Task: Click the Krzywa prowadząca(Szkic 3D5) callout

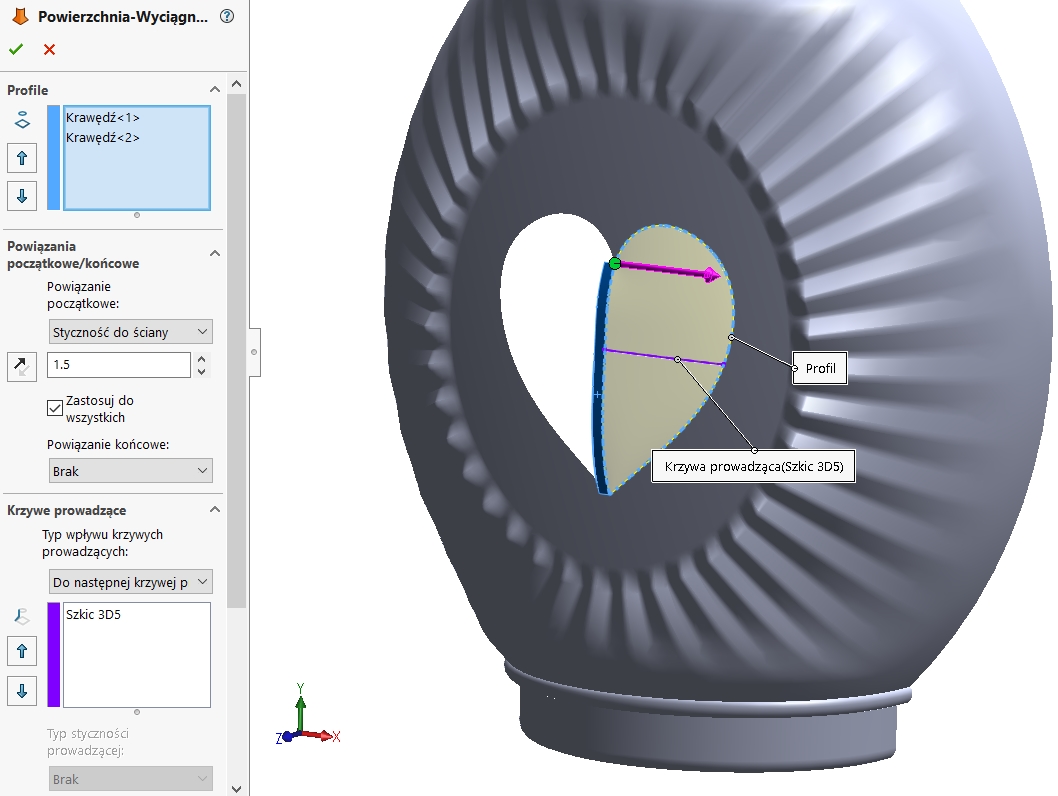Action: (x=753, y=466)
